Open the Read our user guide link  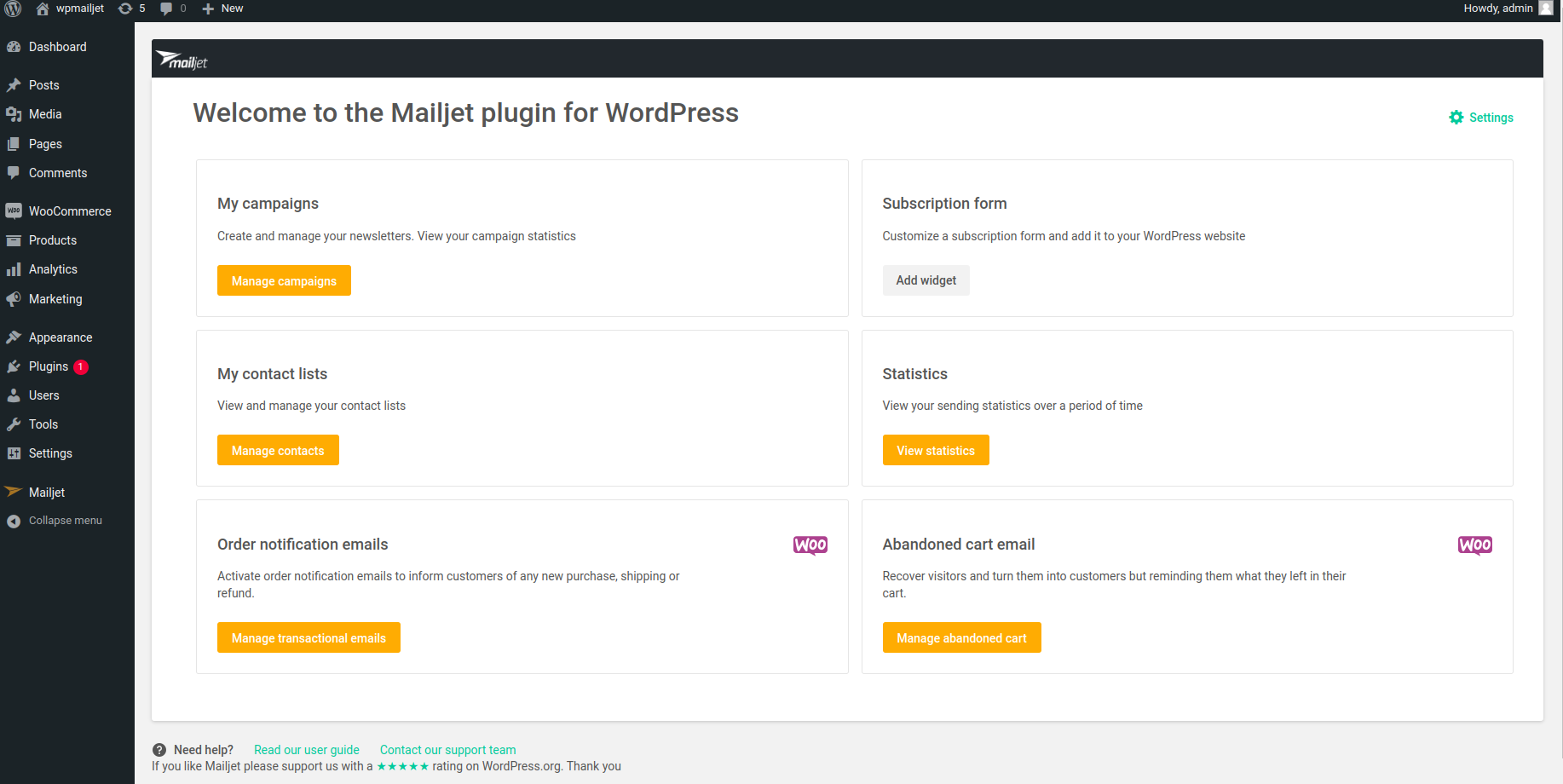click(307, 750)
